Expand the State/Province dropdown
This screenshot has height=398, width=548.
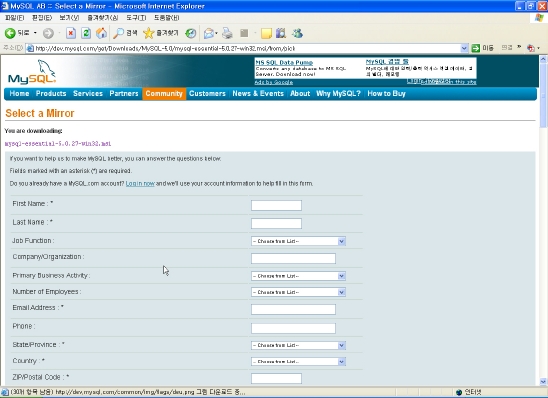click(x=341, y=345)
